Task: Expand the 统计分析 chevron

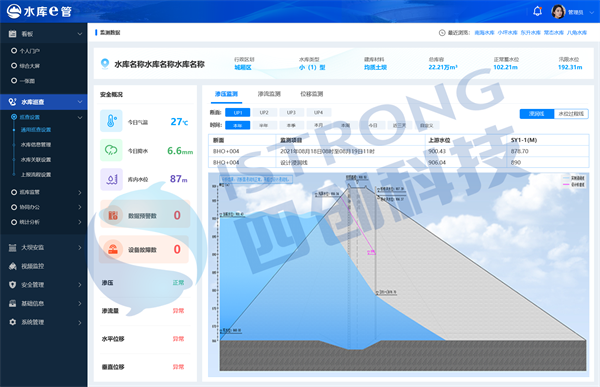Action: (x=80, y=222)
